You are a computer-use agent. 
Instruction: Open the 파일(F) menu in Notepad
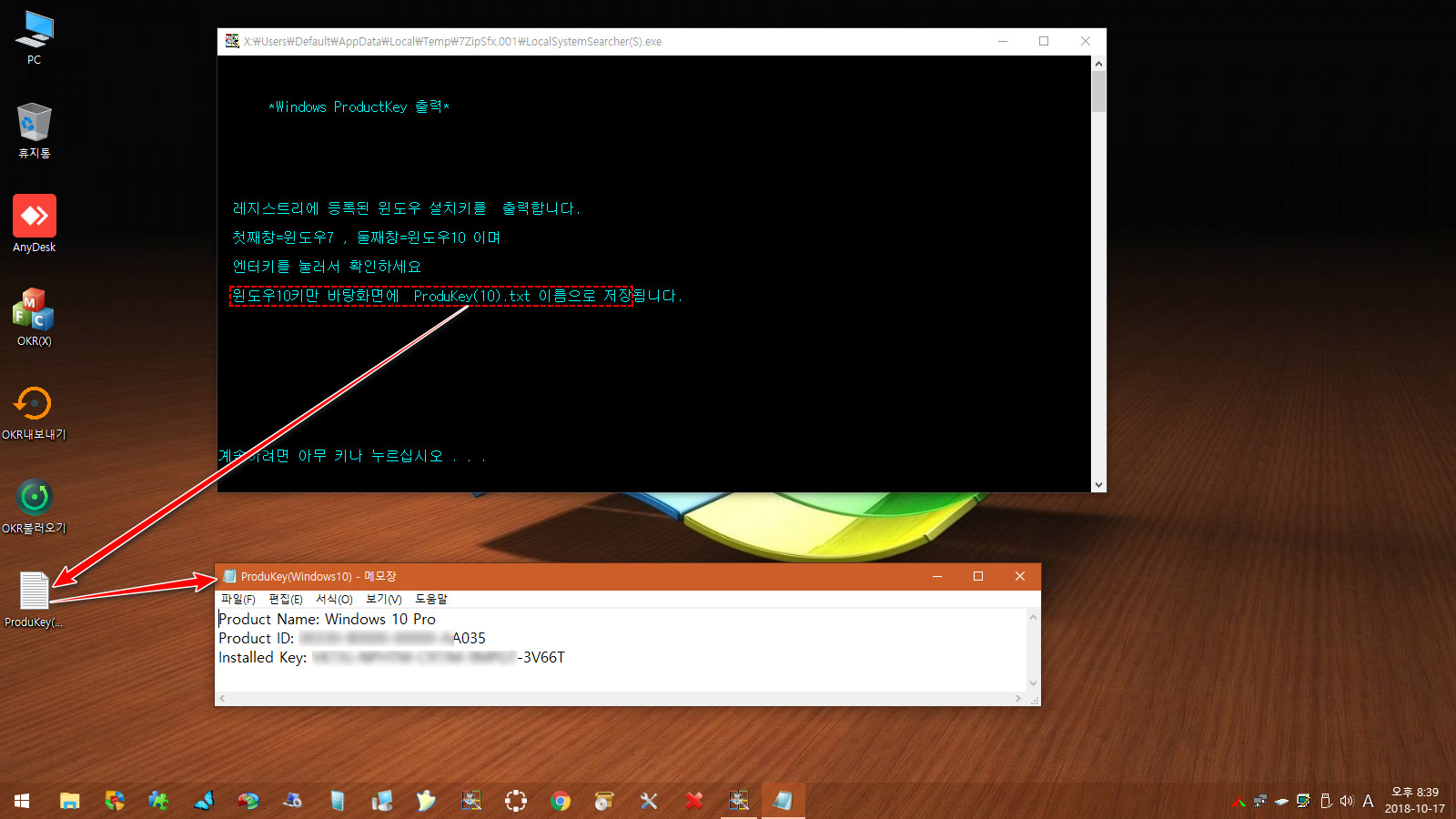tap(238, 599)
